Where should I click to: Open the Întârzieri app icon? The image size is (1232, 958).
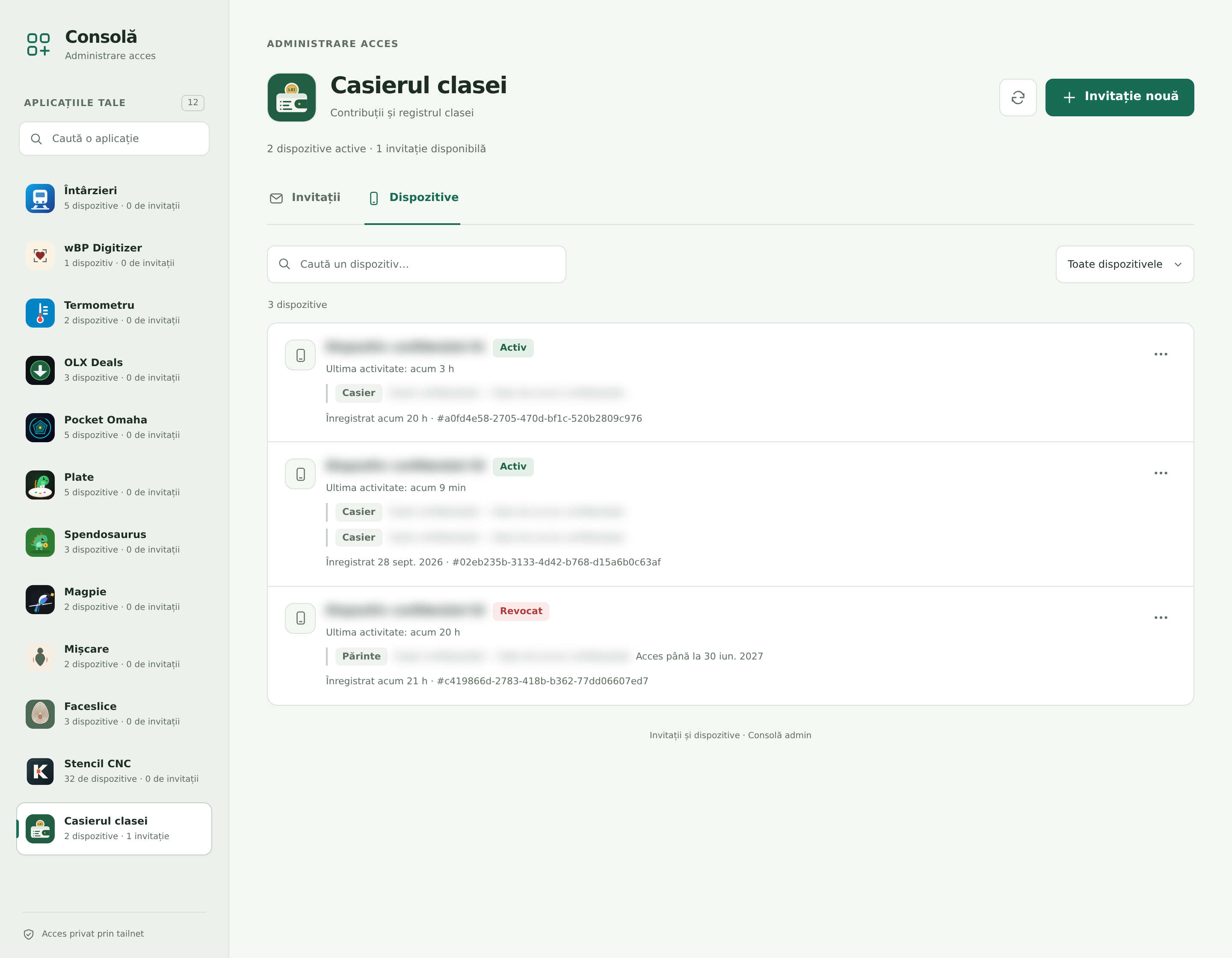click(40, 198)
